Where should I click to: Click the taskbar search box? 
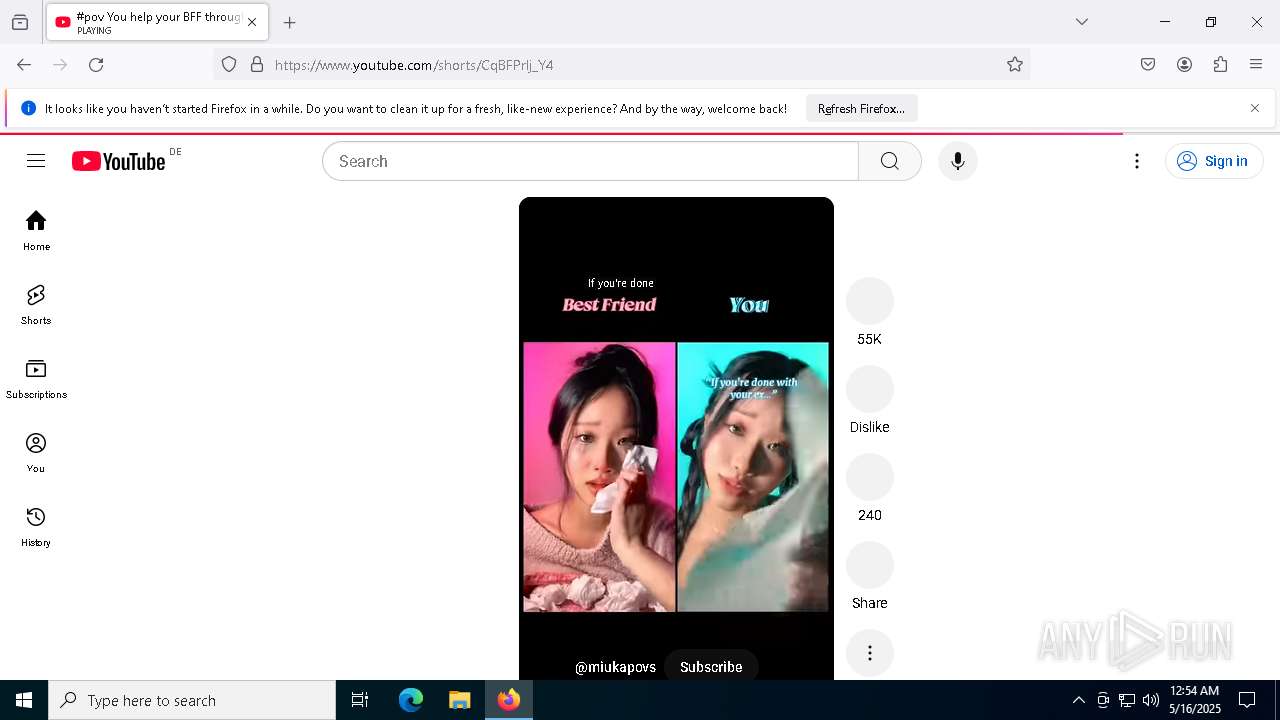192,700
